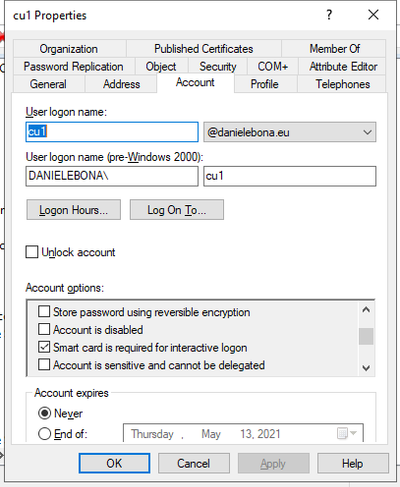Image resolution: width=400 pixels, height=487 pixels.
Task: Enable Account is disabled option
Action: 44,329
